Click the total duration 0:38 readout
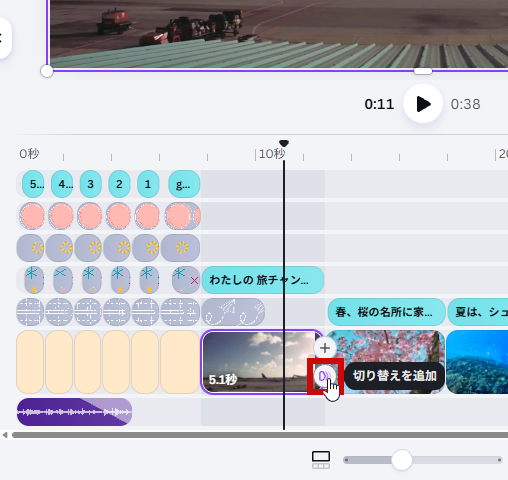 point(466,104)
